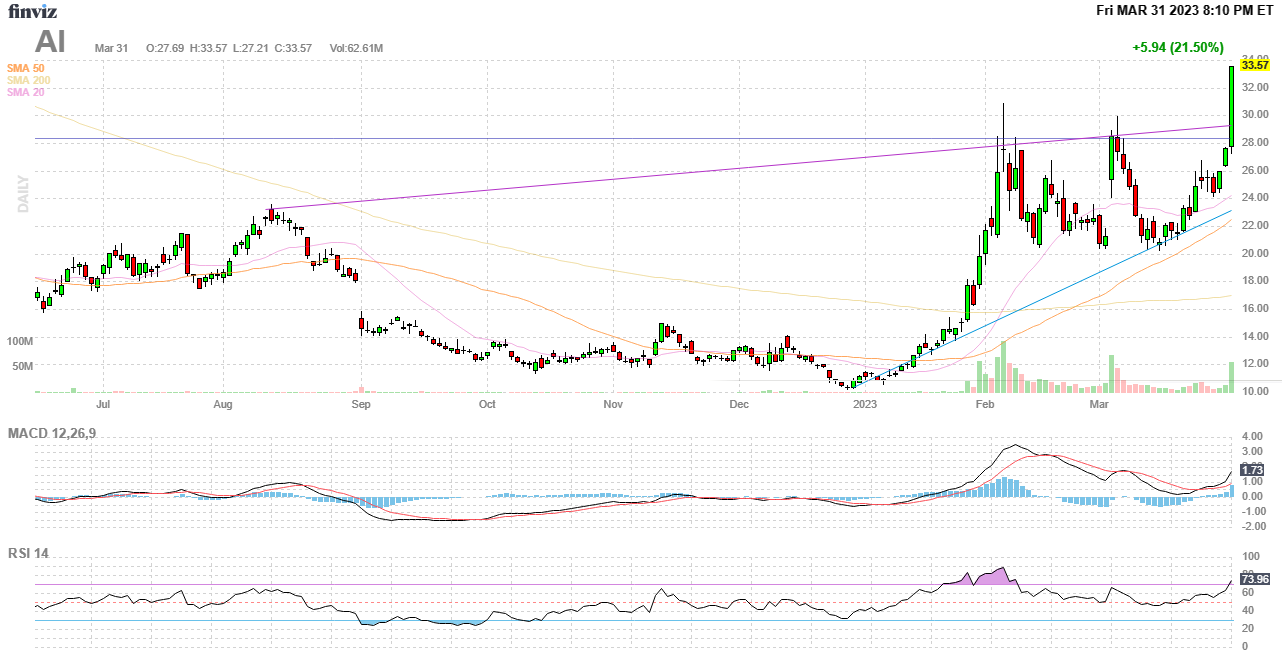Click the AI ticker symbol
The image size is (1282, 662).
pos(52,42)
